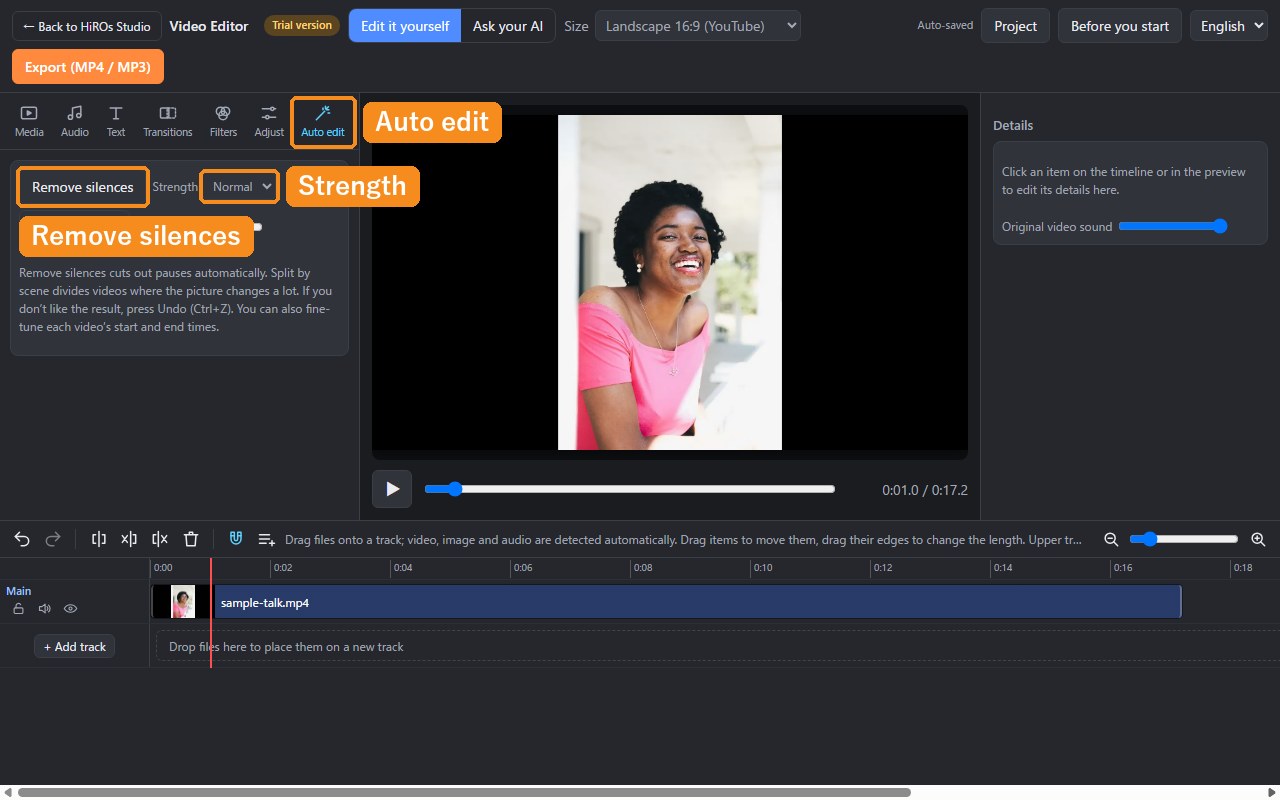Click the trim-right-of-playhead icon
The width and height of the screenshot is (1280, 800).
(160, 539)
